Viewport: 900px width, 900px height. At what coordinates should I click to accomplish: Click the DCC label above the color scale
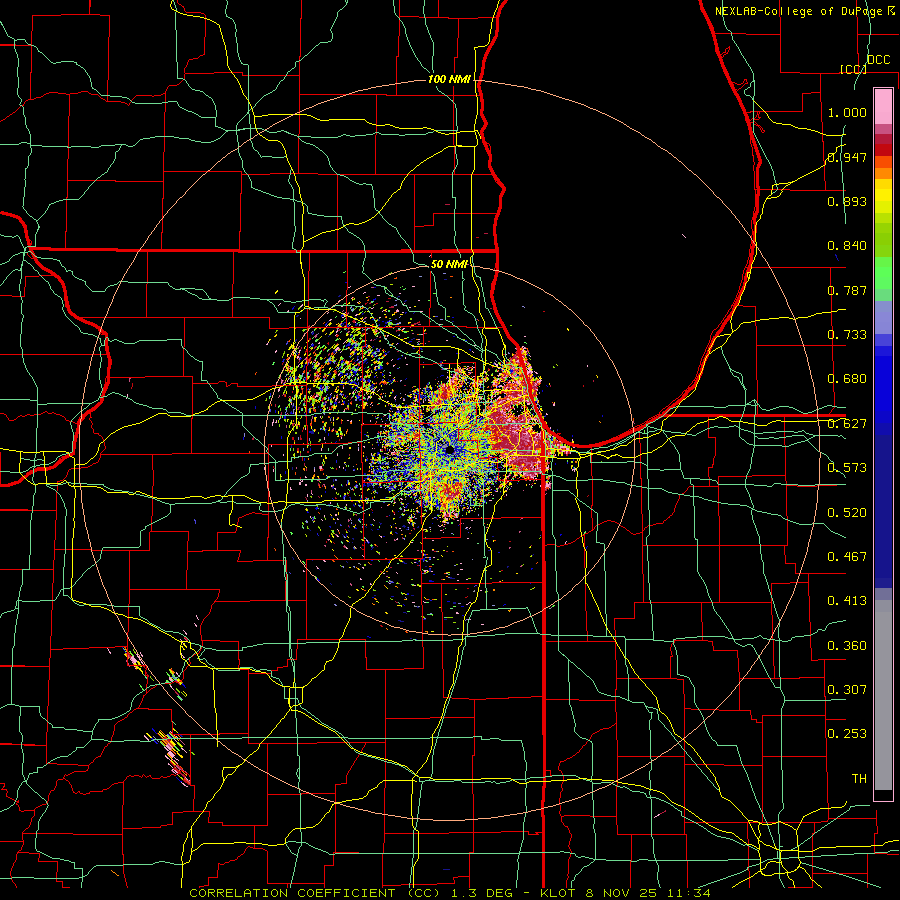pos(878,60)
